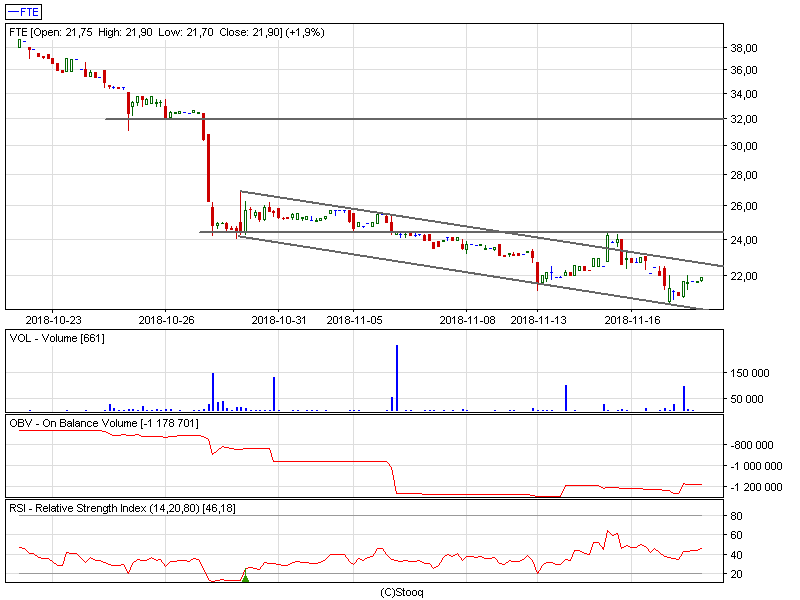Screen dimensions: 800x600
Task: Click the 2018-11-08 date label
Action: pyautogui.click(x=467, y=320)
